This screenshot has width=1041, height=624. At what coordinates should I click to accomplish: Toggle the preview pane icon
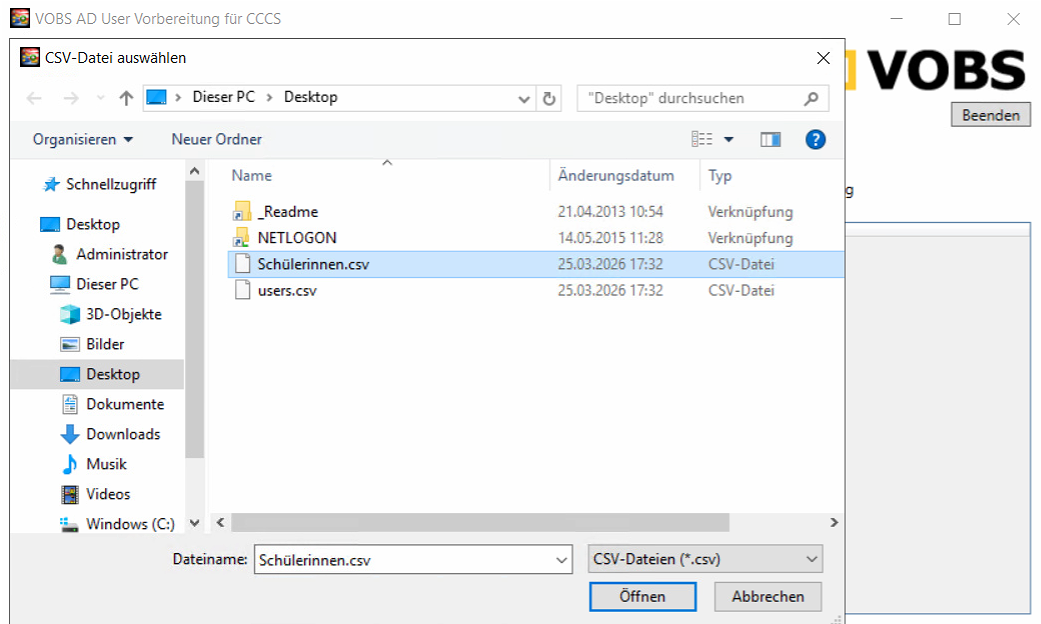click(770, 139)
